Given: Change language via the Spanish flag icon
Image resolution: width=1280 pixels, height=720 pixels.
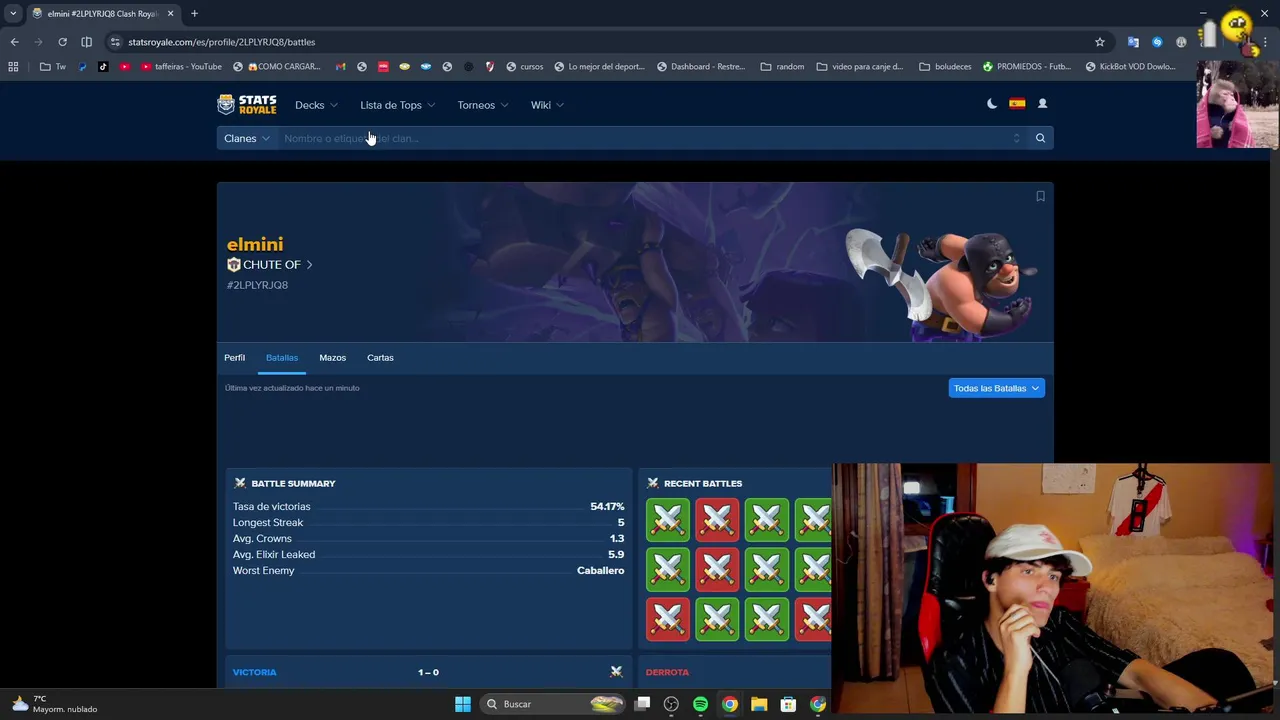Looking at the screenshot, I should click(x=1017, y=104).
